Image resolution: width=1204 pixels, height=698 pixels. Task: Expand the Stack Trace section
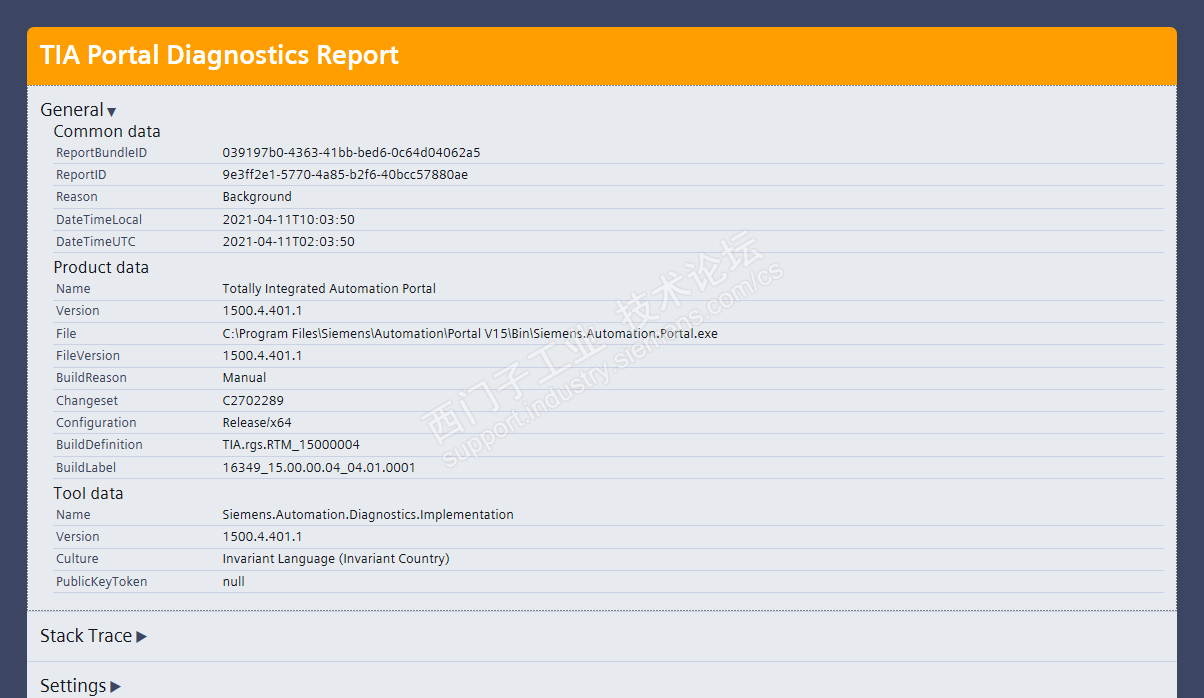(x=93, y=636)
